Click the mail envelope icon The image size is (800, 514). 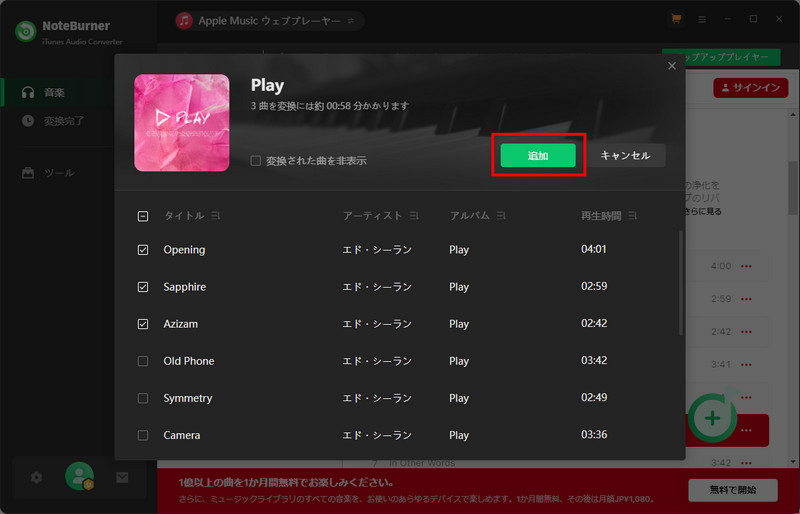click(122, 477)
